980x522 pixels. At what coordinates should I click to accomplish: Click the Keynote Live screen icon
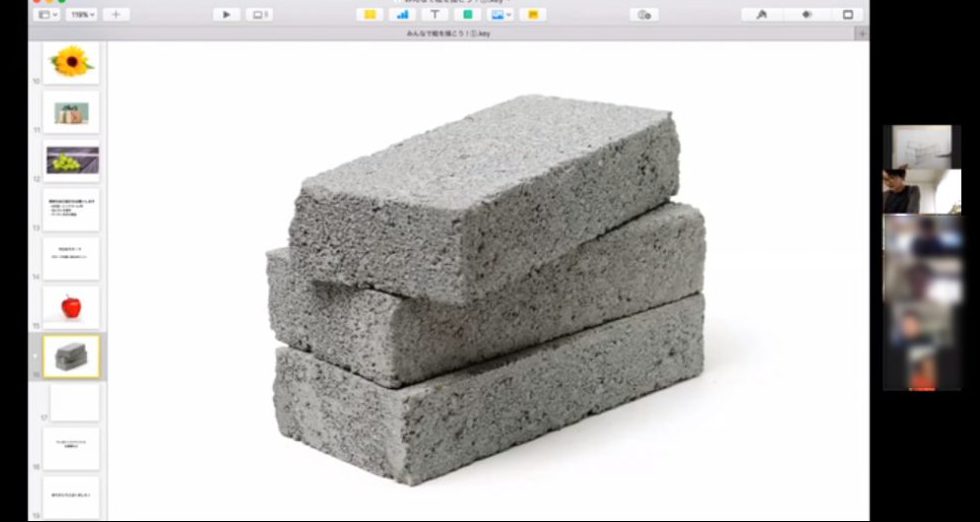coord(261,14)
